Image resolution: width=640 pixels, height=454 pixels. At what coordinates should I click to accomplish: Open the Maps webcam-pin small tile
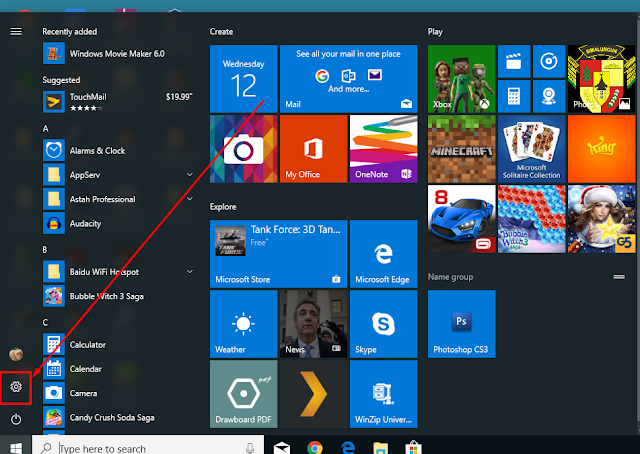click(549, 96)
